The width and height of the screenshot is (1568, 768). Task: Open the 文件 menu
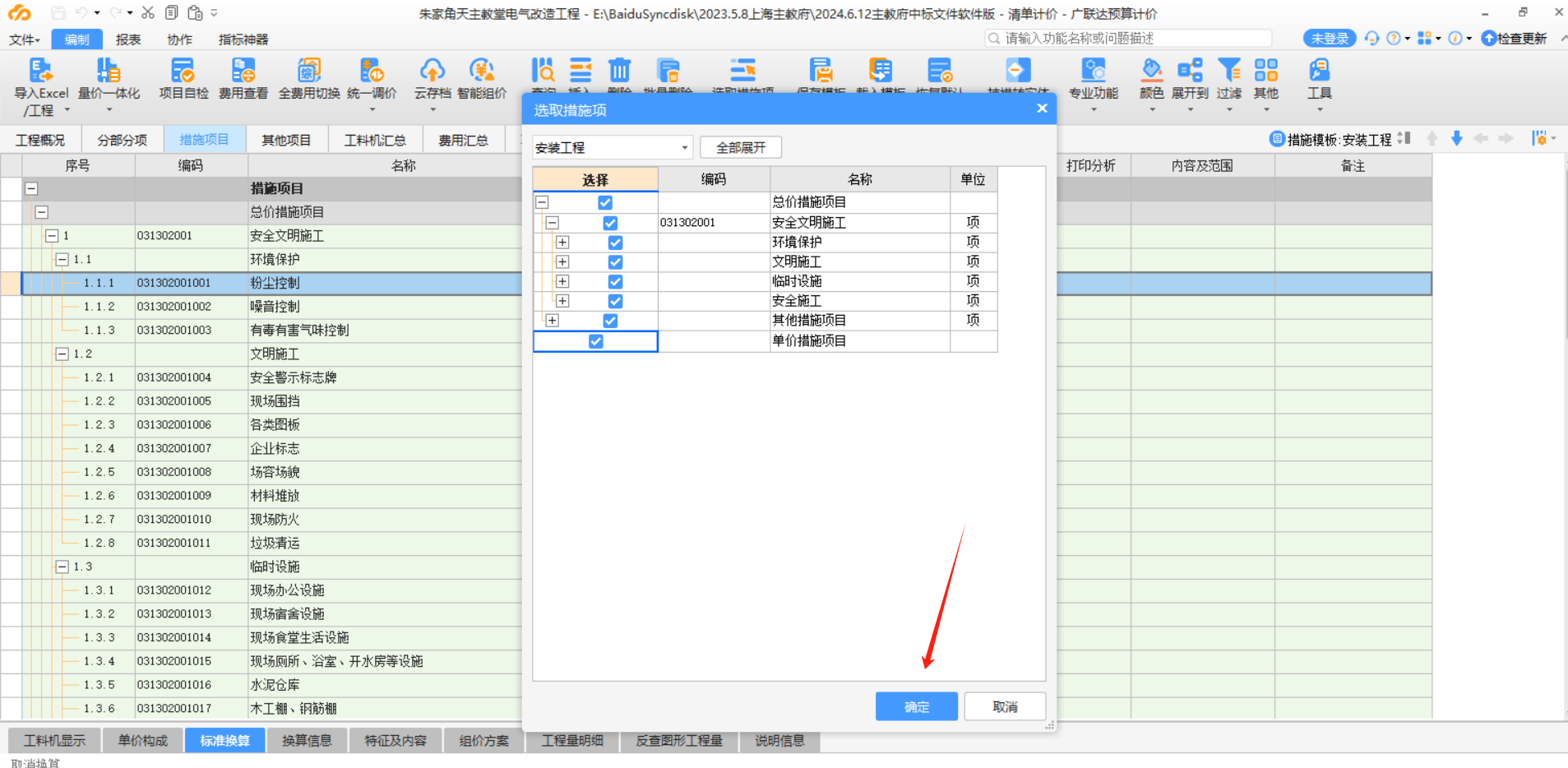coord(24,39)
